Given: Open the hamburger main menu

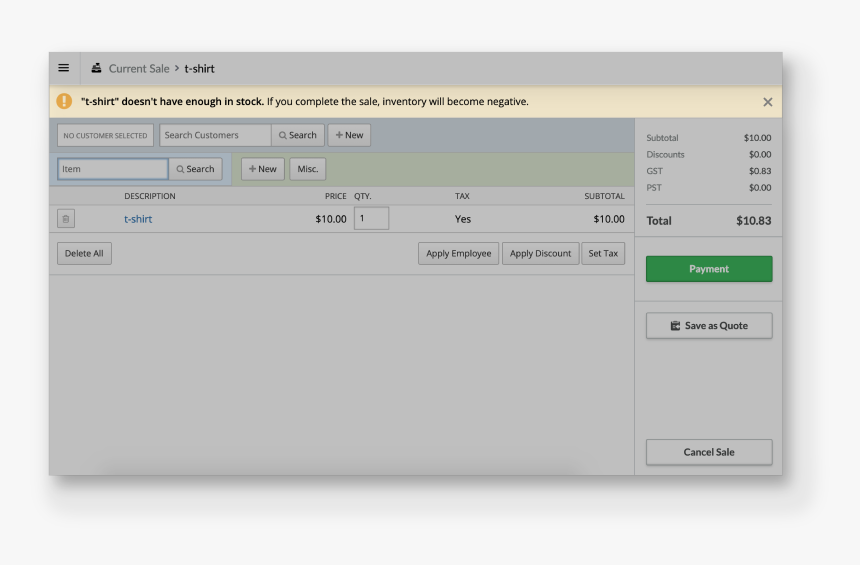Looking at the screenshot, I should tap(64, 68).
